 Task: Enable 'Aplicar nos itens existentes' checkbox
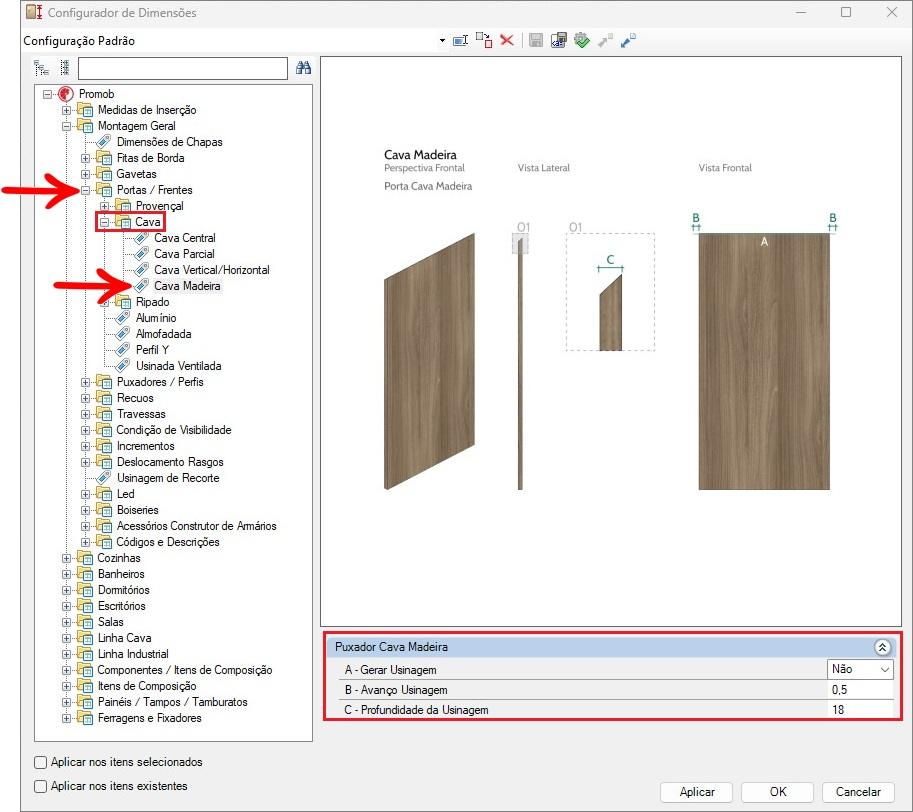pyautogui.click(x=41, y=786)
